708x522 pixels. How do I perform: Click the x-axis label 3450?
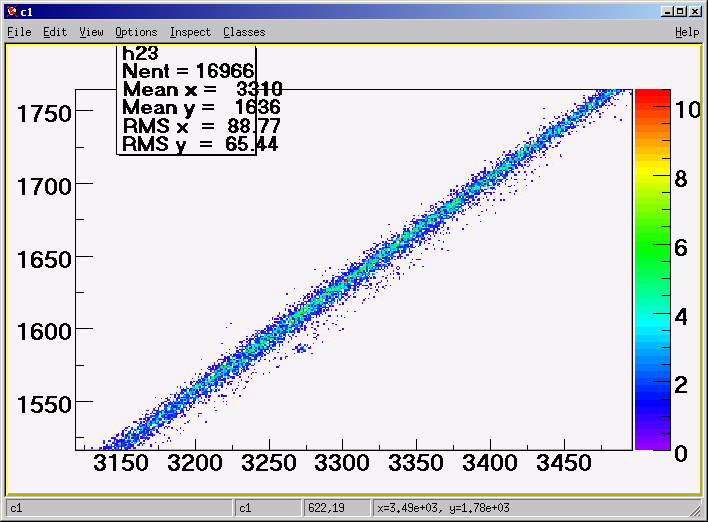564,463
